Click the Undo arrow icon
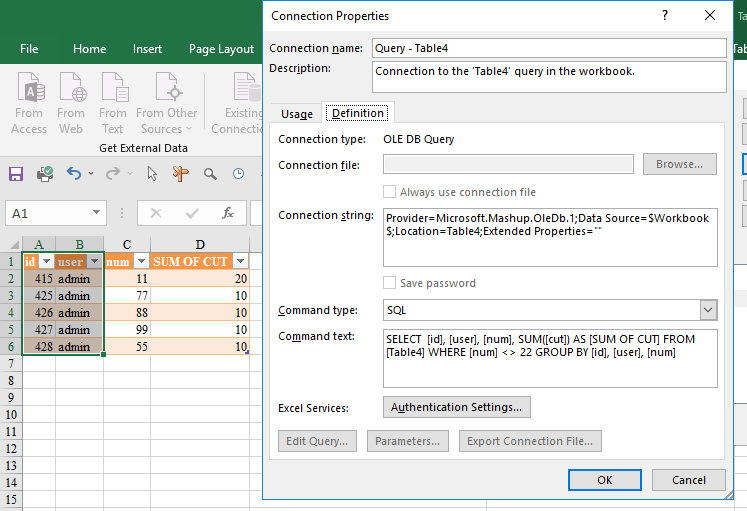747x511 pixels. 74,174
